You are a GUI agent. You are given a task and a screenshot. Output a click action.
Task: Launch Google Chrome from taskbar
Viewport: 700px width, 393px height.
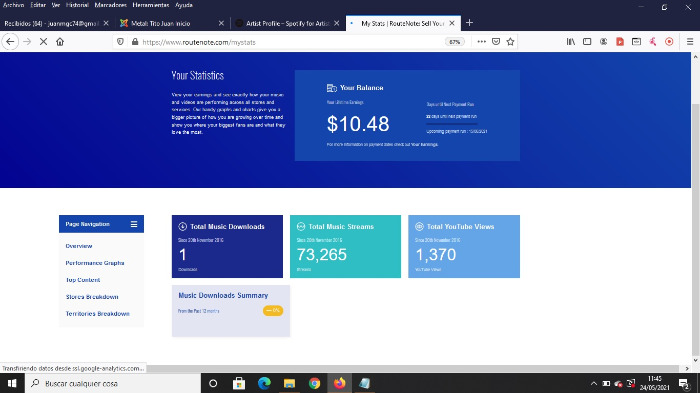pos(314,383)
